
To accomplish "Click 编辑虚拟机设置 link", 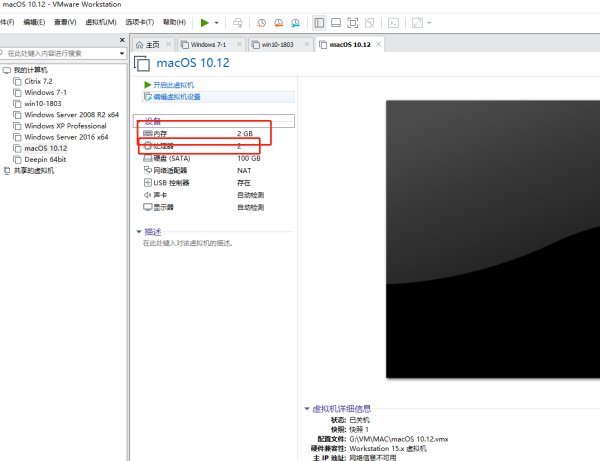I will 177,97.
